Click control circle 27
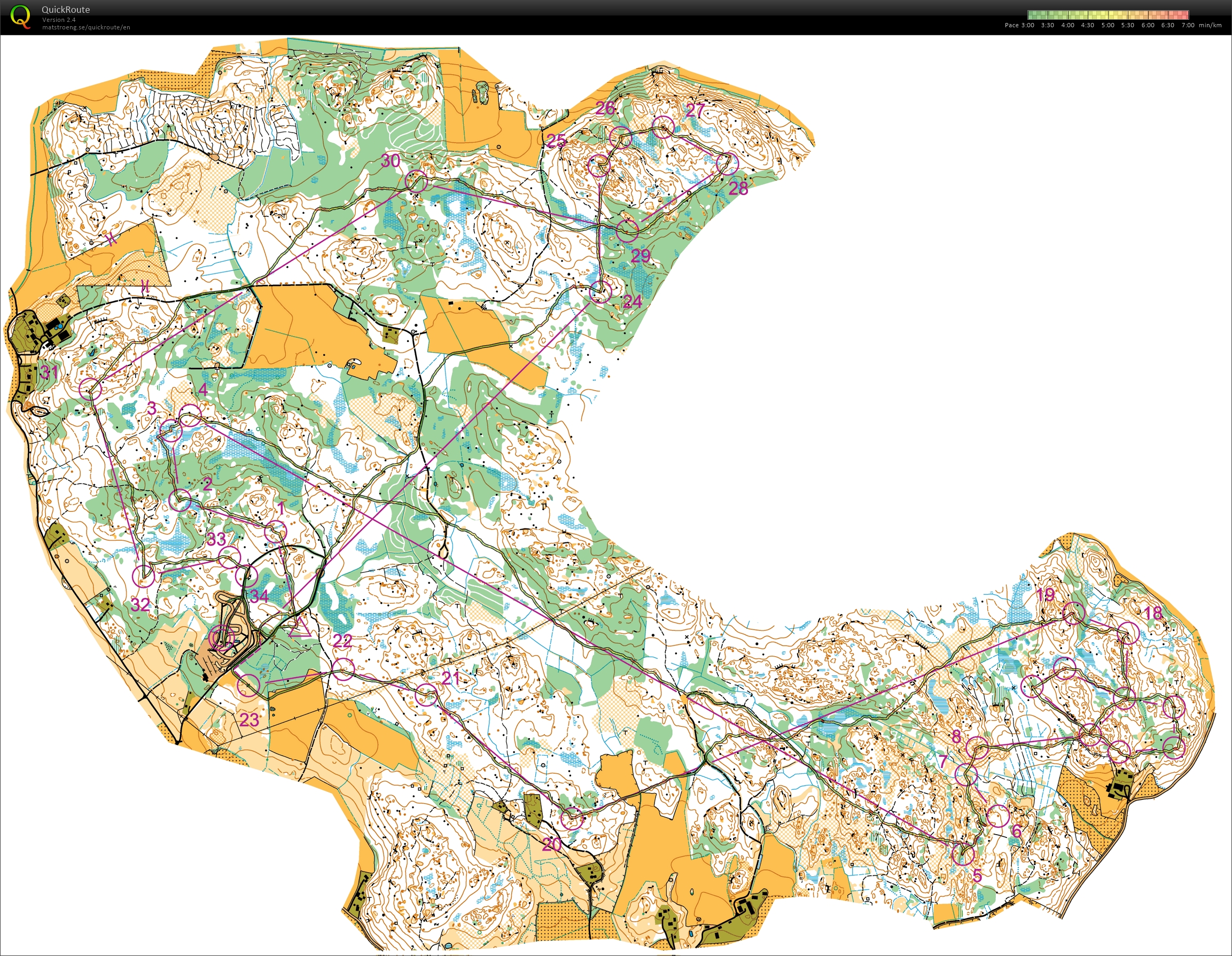 [664, 127]
